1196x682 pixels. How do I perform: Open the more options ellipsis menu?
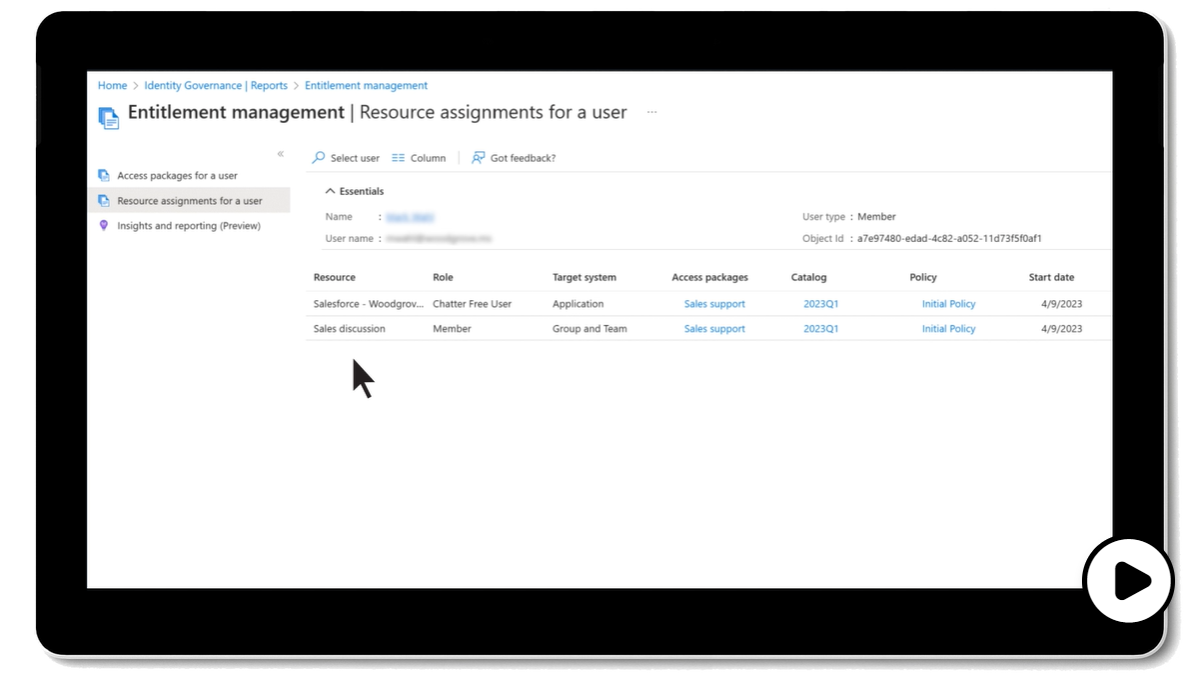[652, 113]
